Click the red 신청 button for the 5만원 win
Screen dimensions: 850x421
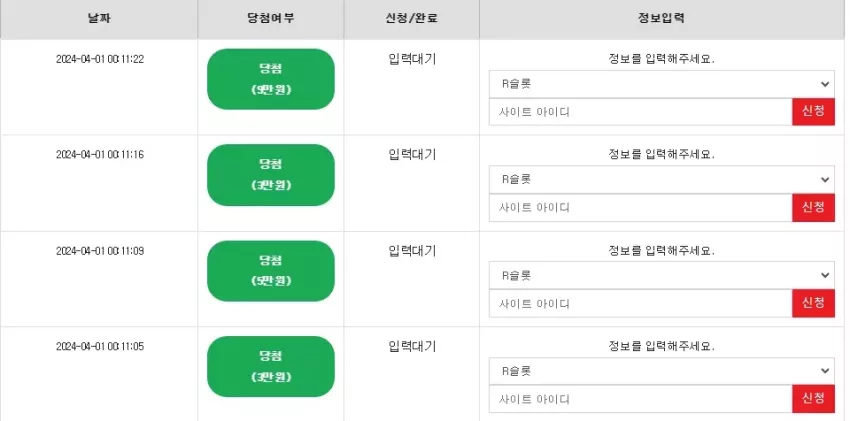[813, 303]
